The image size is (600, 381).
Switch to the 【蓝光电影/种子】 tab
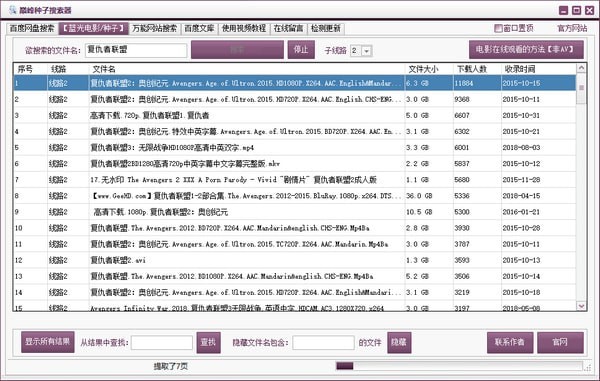pyautogui.click(x=93, y=28)
